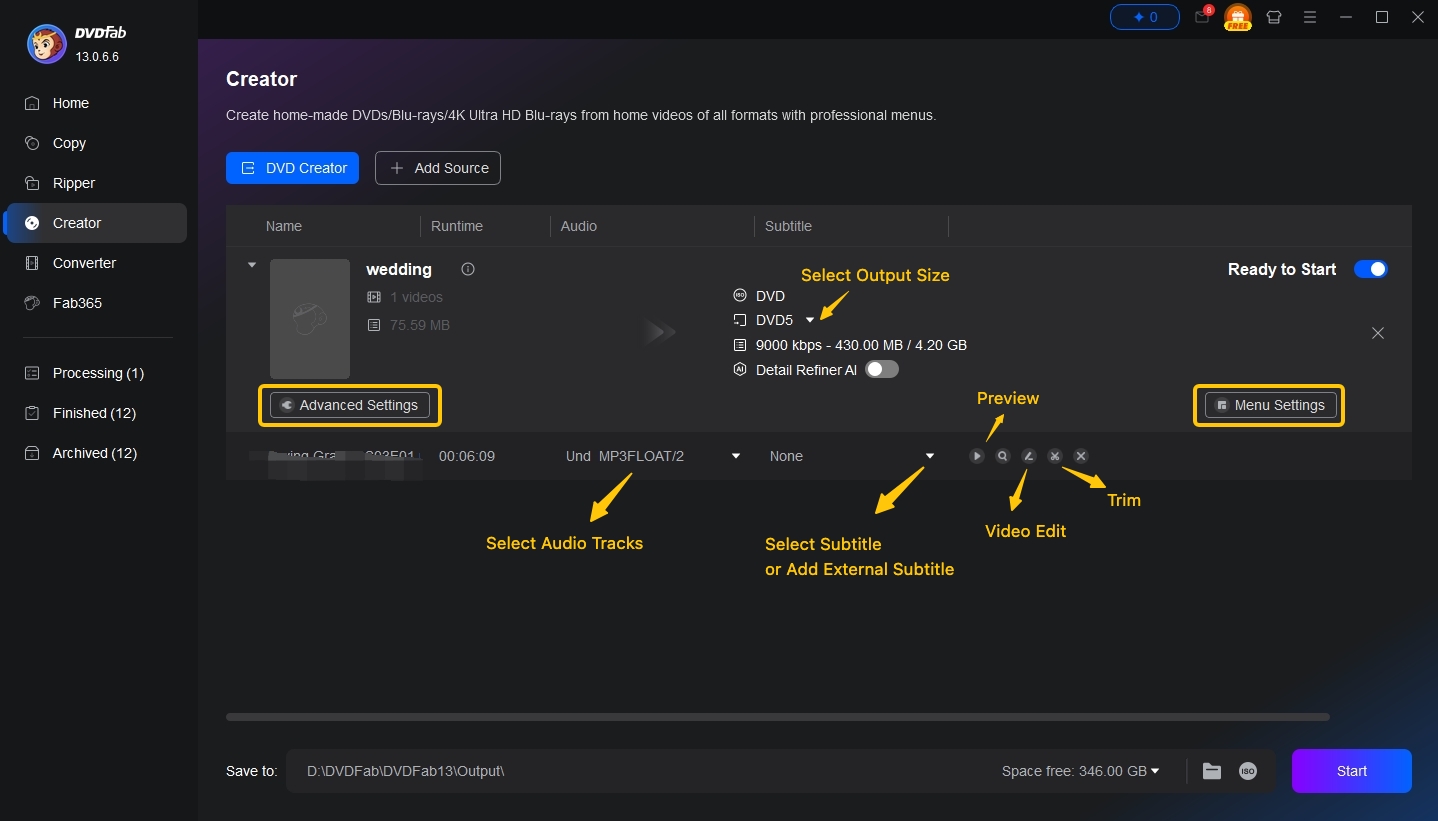Screen dimensions: 1438x821
Task: Click the horizontal scrollbar below the list
Action: tap(778, 717)
